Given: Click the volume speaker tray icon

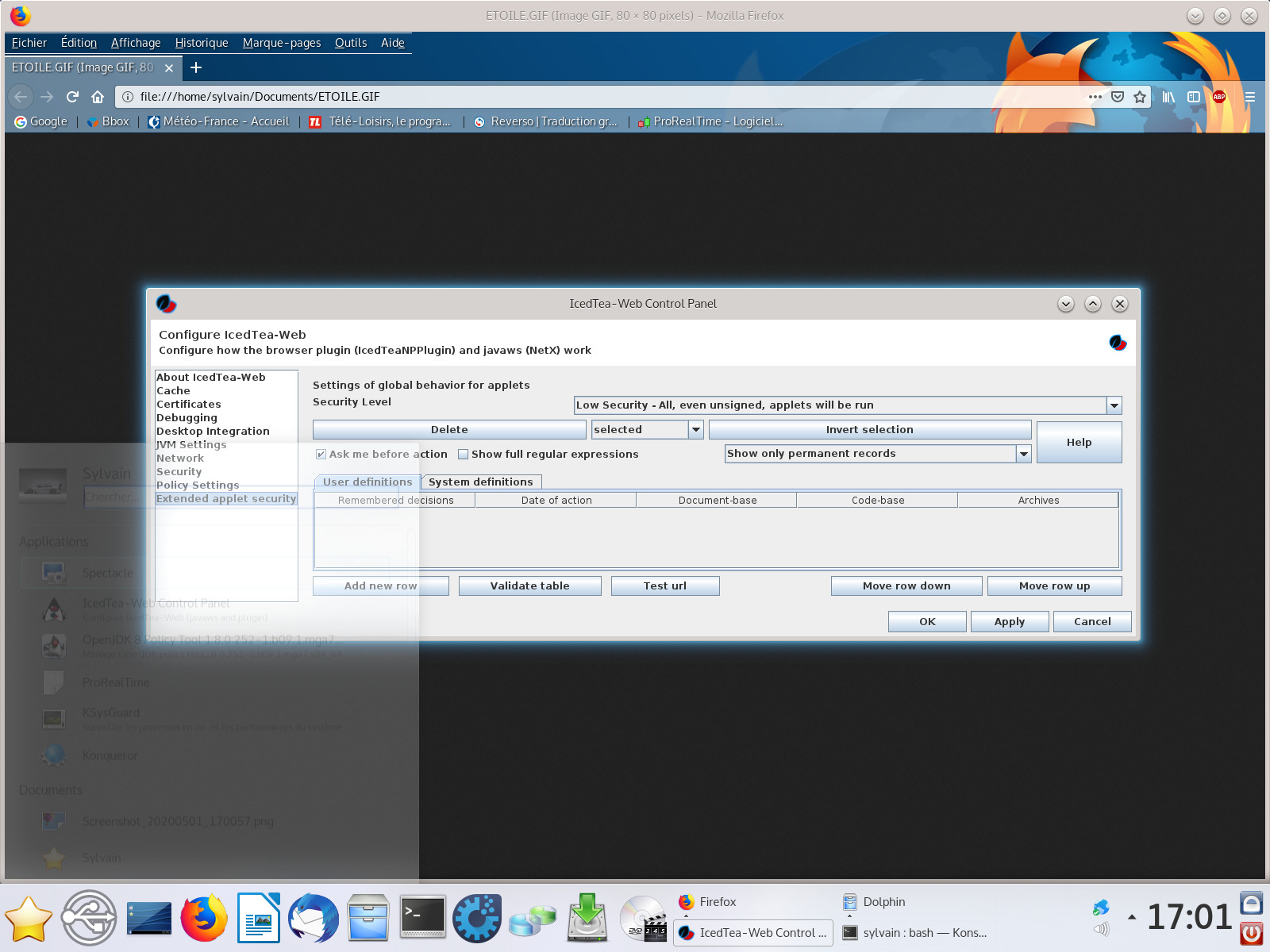Looking at the screenshot, I should (1101, 928).
